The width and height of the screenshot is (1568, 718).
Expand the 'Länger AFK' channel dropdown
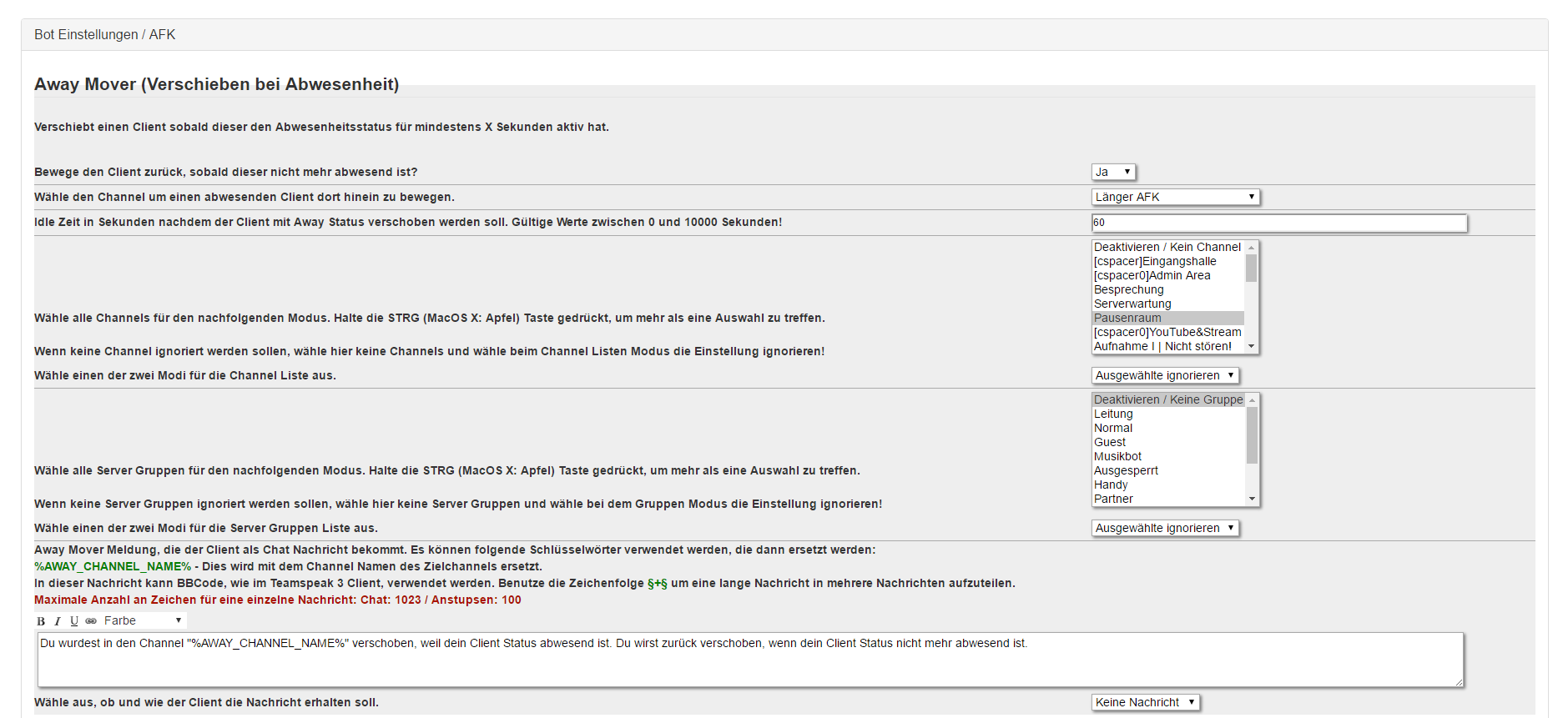(1175, 197)
